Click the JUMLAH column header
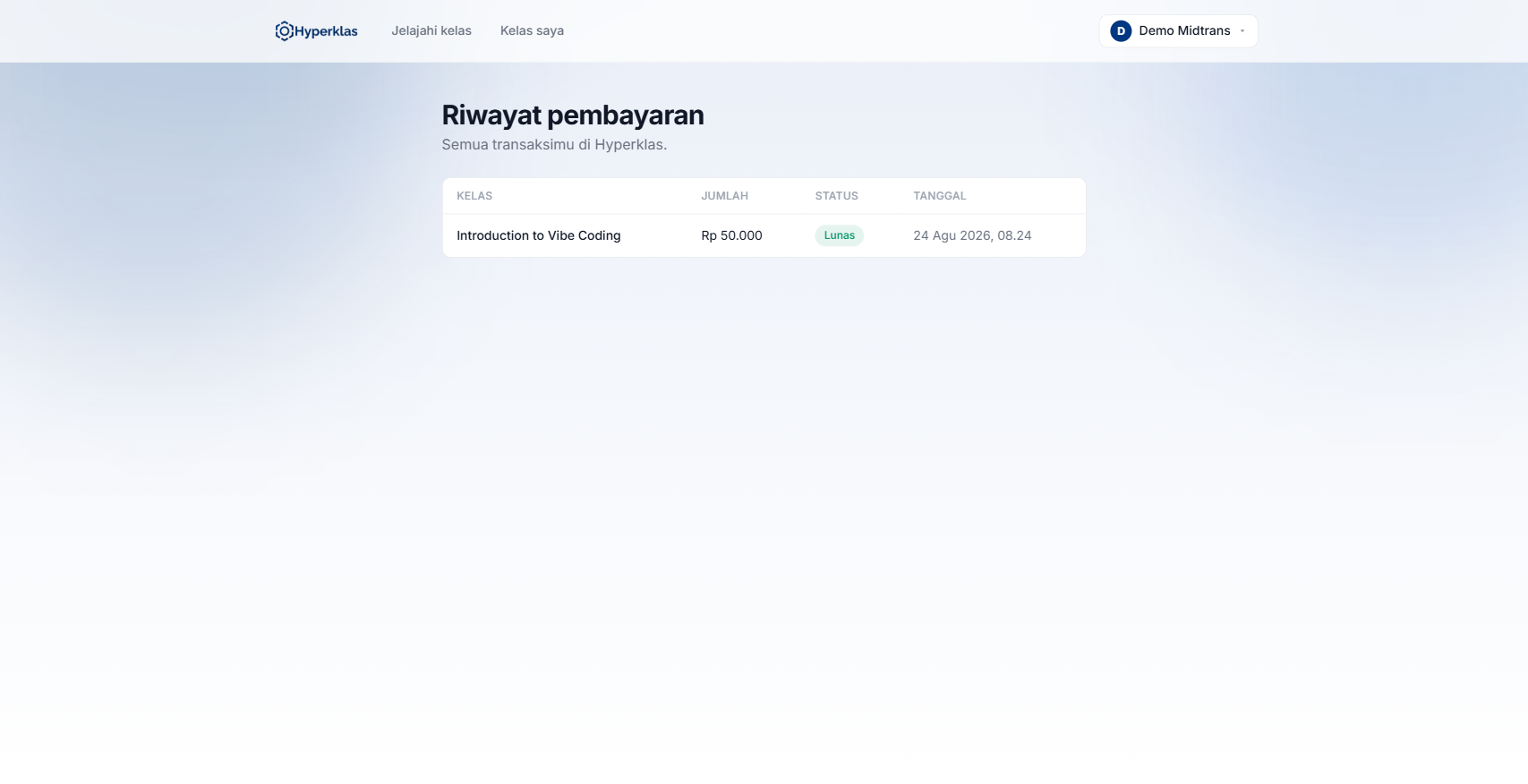 point(724,196)
